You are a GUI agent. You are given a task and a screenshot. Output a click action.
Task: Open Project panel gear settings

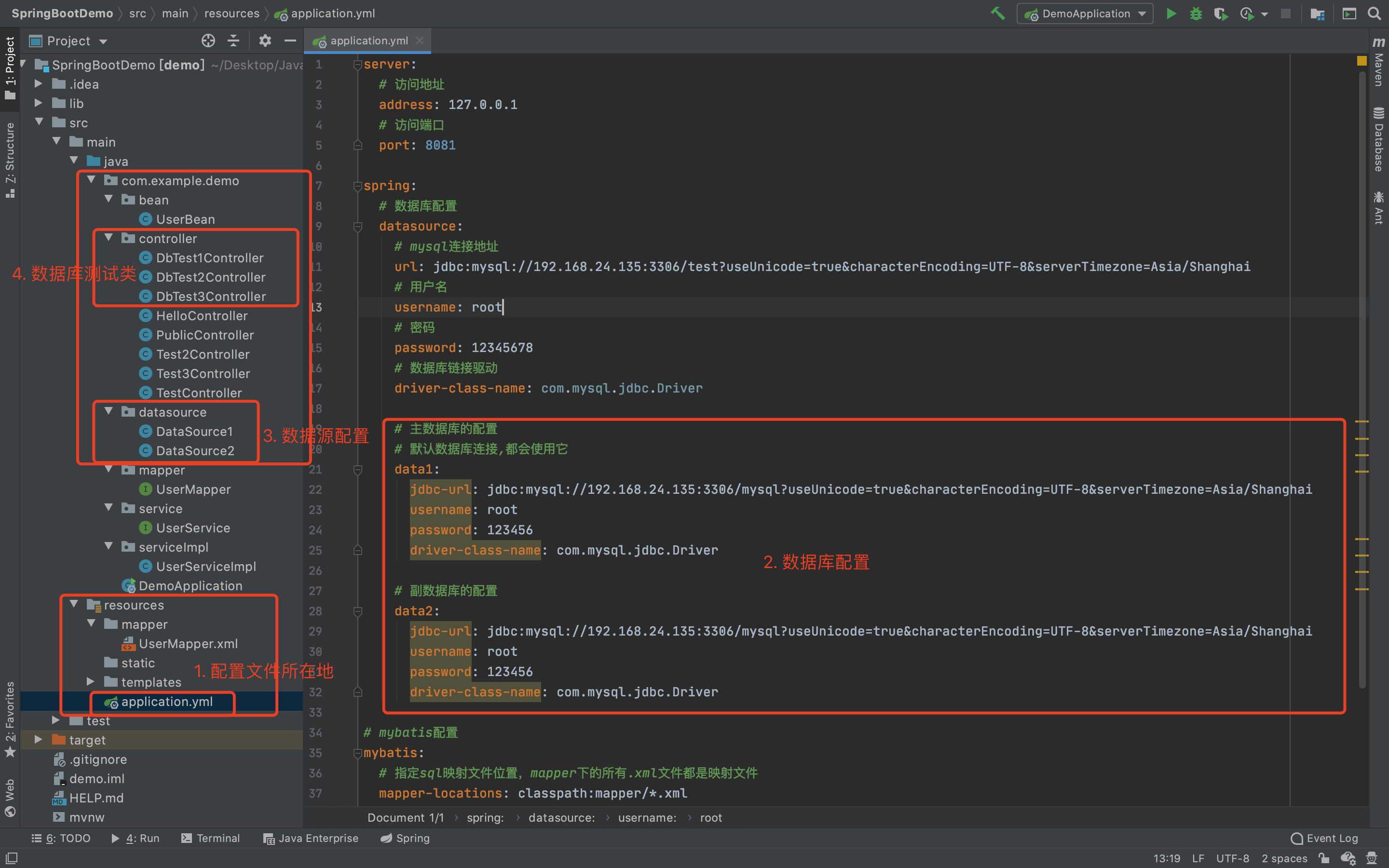[x=265, y=41]
